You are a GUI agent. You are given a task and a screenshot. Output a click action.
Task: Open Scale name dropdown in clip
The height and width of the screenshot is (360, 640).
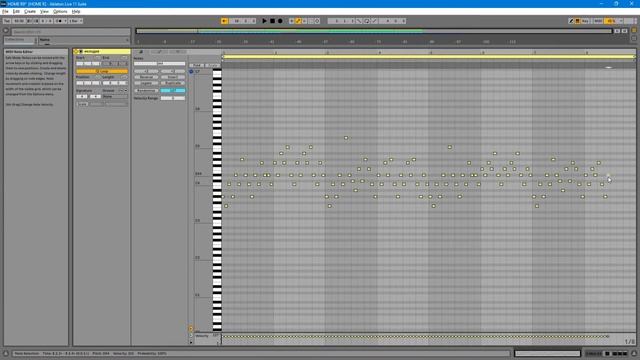click(116, 104)
